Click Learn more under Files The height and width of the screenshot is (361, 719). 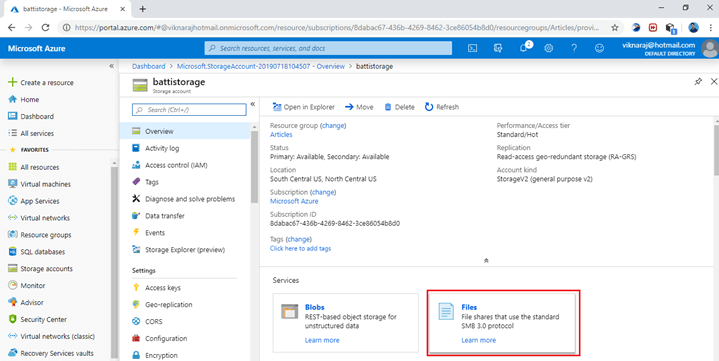click(x=478, y=340)
